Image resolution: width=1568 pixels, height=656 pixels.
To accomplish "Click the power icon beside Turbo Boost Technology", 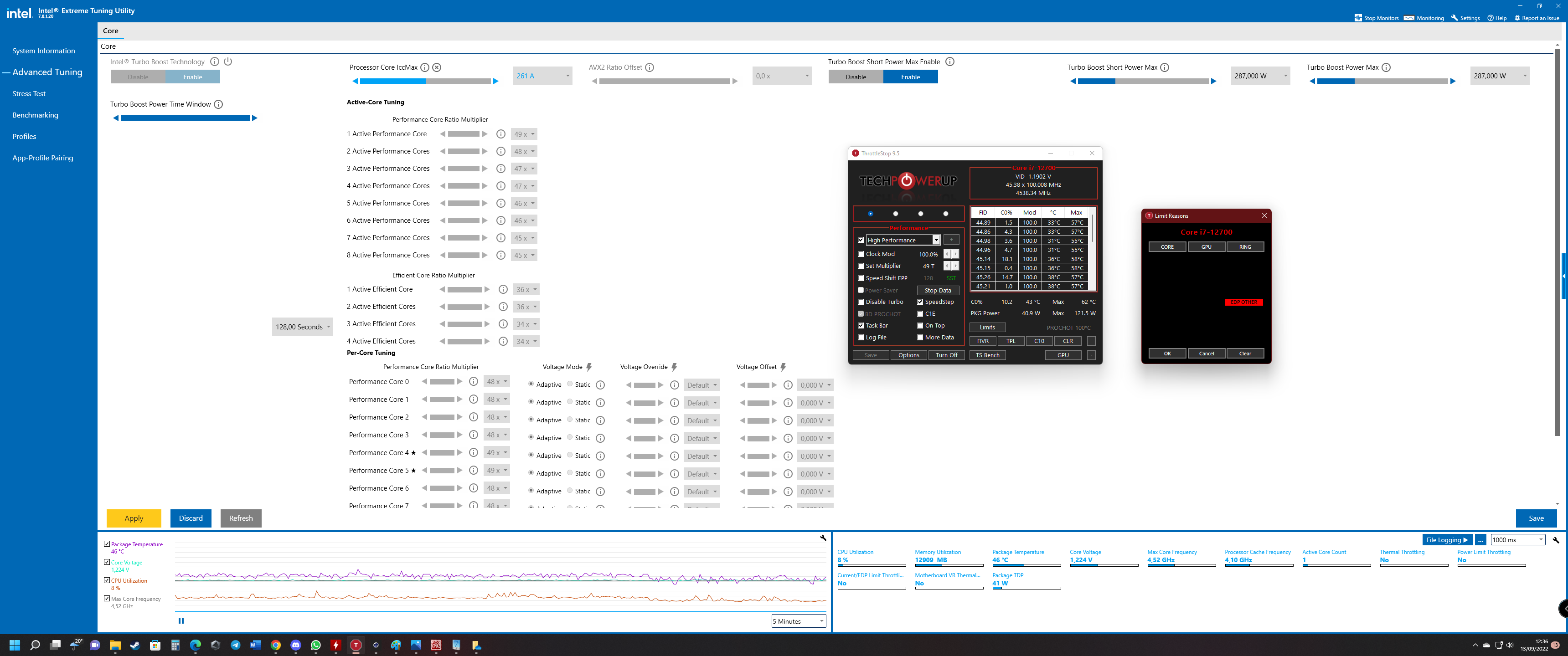I will [227, 61].
